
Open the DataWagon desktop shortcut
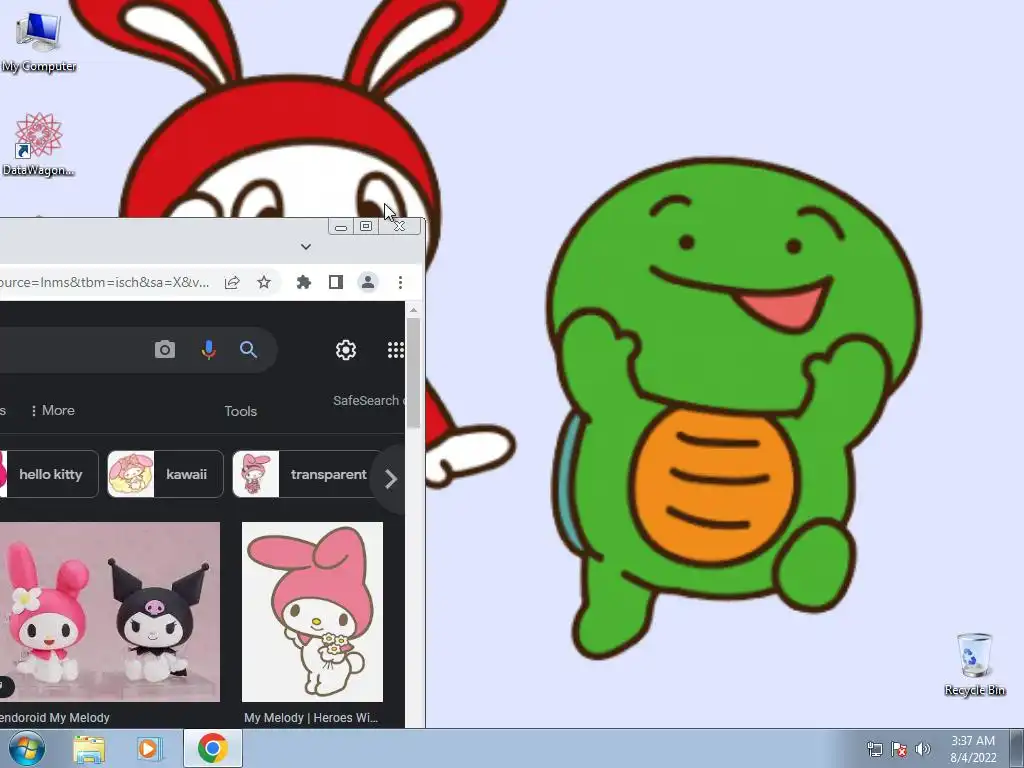coord(39,144)
